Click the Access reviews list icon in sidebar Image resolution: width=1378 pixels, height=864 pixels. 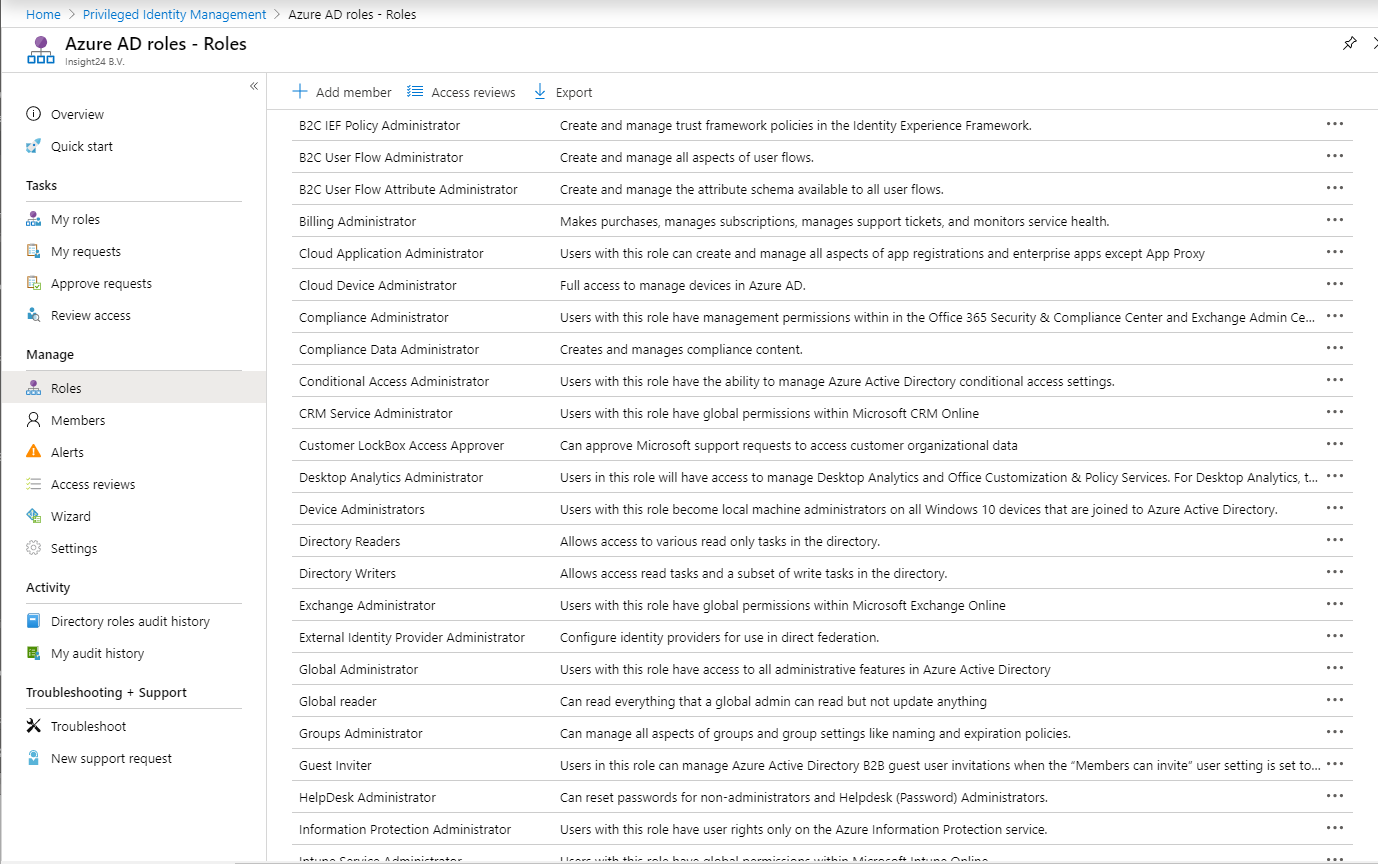pyautogui.click(x=34, y=484)
